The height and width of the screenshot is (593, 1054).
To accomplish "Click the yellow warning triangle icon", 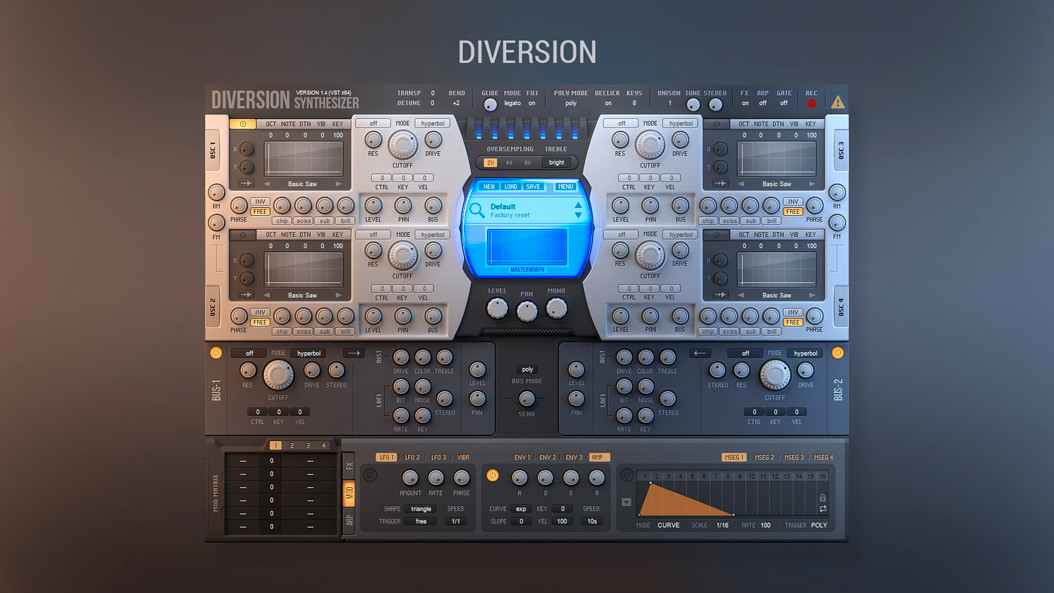I will tap(838, 102).
